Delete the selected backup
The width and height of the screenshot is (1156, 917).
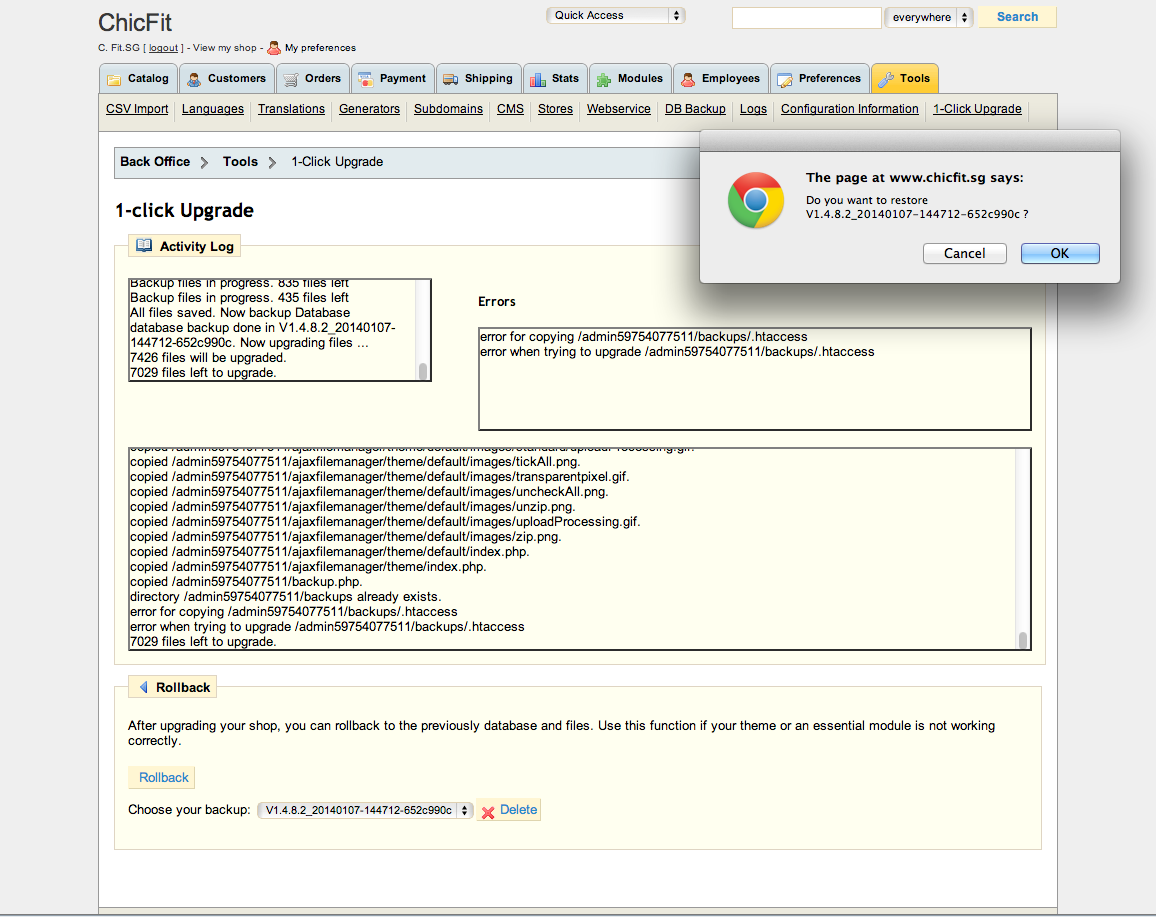[x=509, y=810]
